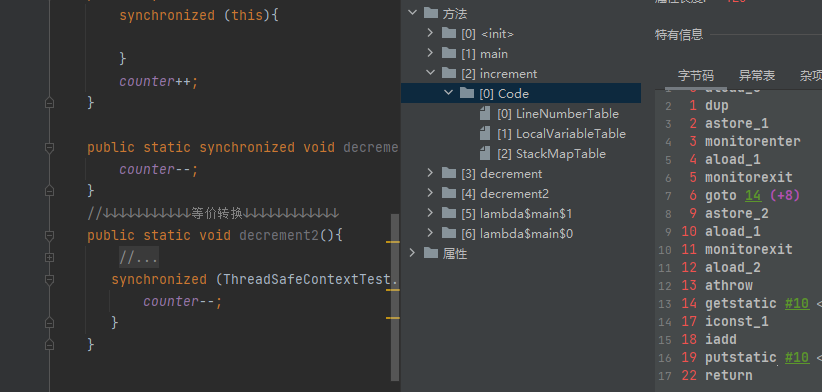The image size is (822, 392).
Task: Expand the [3] decrement method node
Action: (x=430, y=172)
